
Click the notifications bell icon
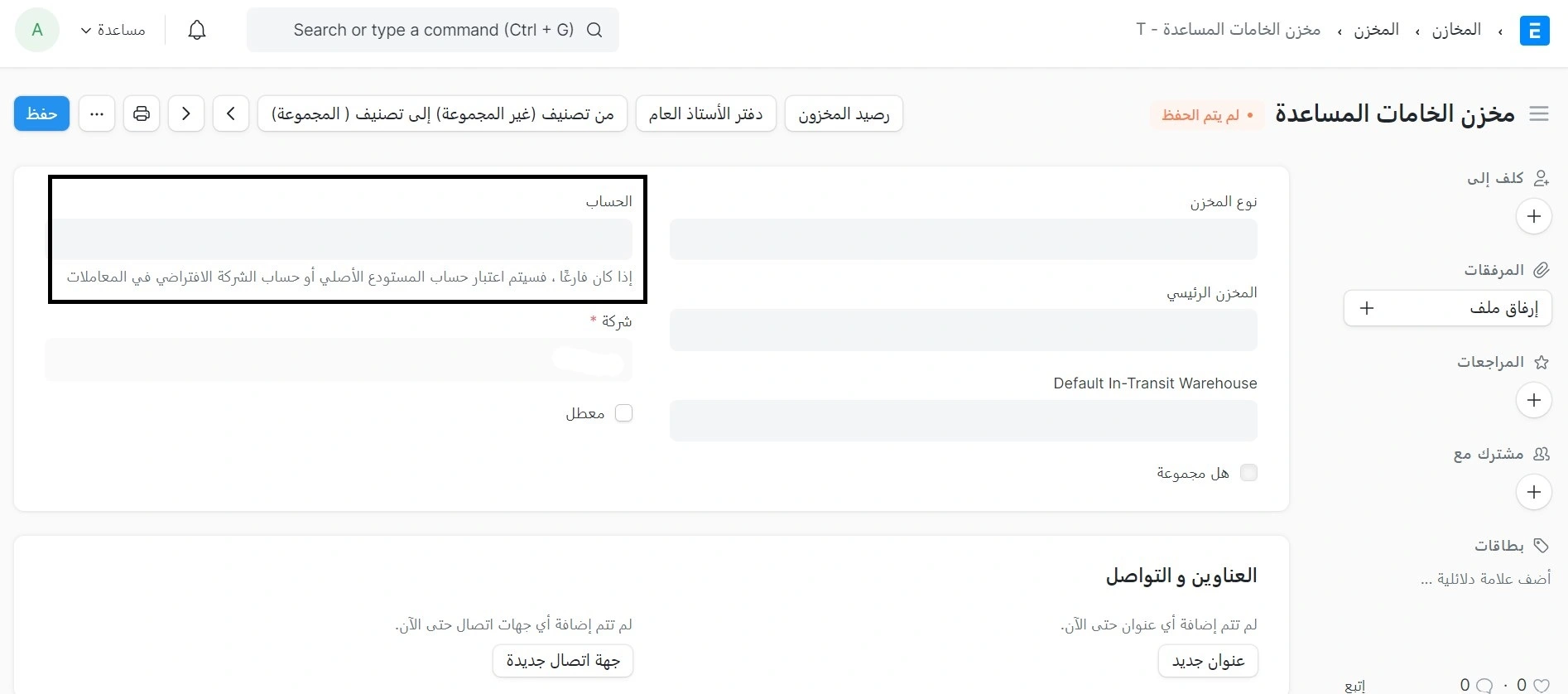197,31
